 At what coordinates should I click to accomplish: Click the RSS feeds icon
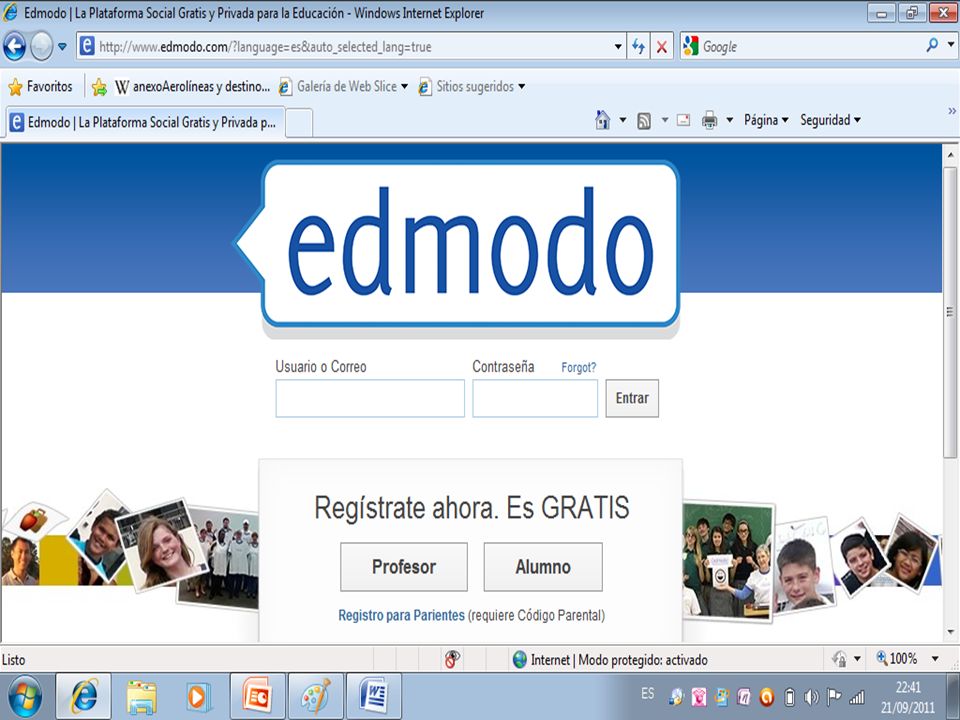pos(643,121)
